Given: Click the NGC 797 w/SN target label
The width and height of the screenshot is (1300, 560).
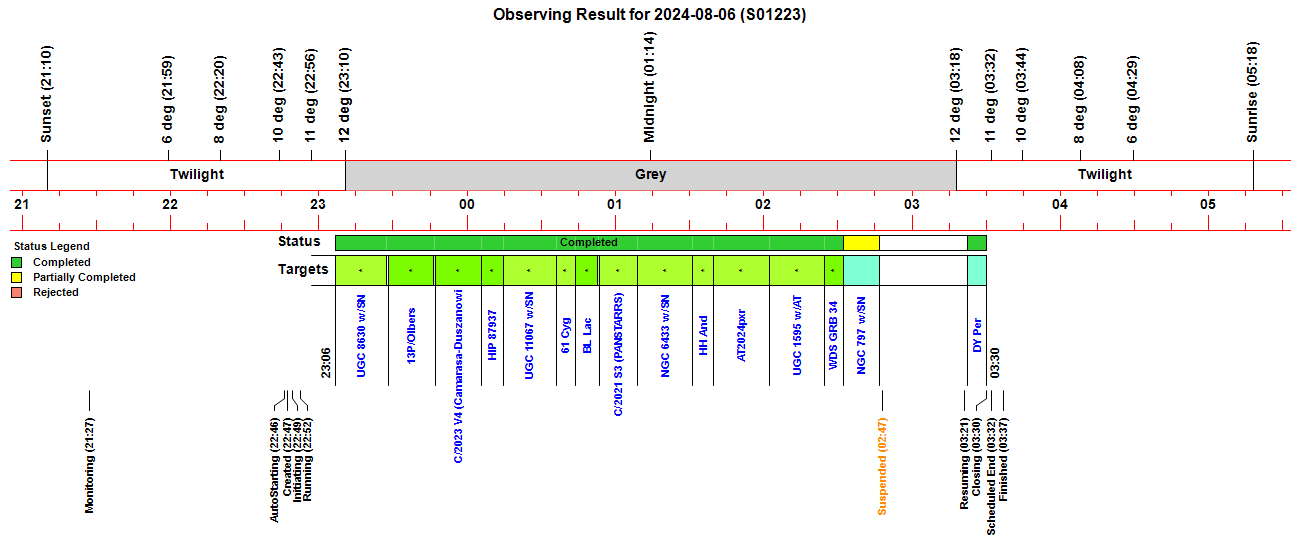Looking at the screenshot, I should click(x=861, y=337).
